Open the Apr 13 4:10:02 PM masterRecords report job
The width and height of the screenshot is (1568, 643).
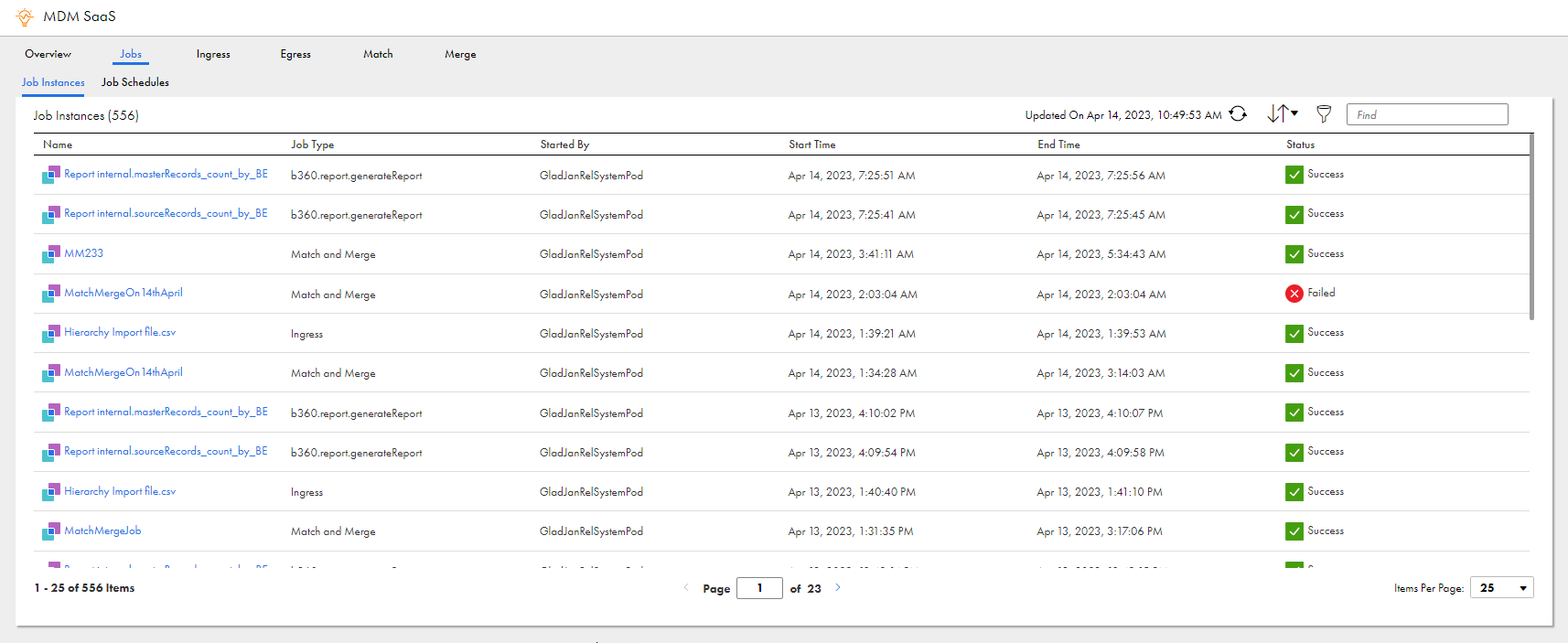point(166,412)
